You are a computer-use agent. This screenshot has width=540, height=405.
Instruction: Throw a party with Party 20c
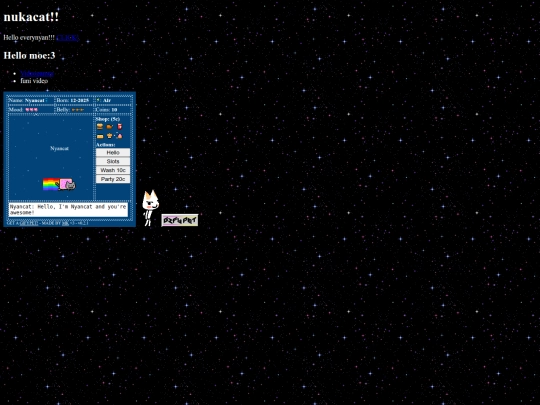[x=113, y=179]
